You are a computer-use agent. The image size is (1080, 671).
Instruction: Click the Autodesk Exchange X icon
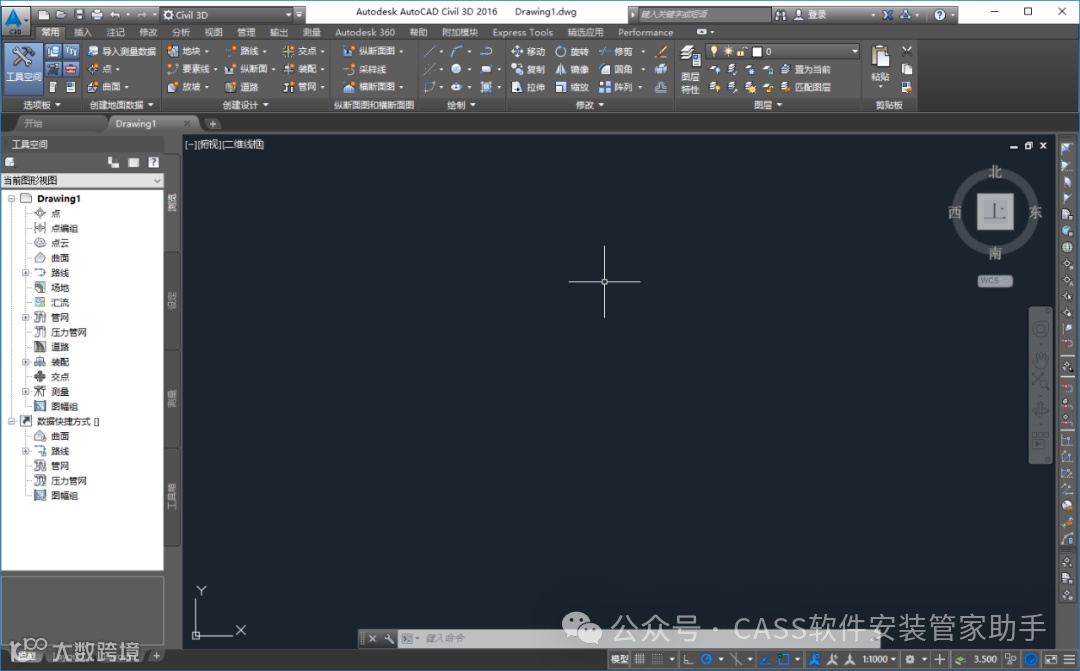[x=888, y=14]
